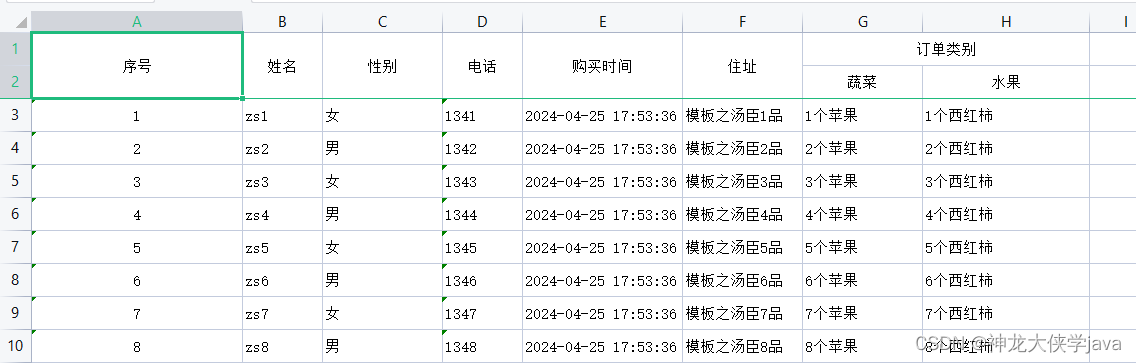Select row 3 header

pyautogui.click(x=16, y=115)
